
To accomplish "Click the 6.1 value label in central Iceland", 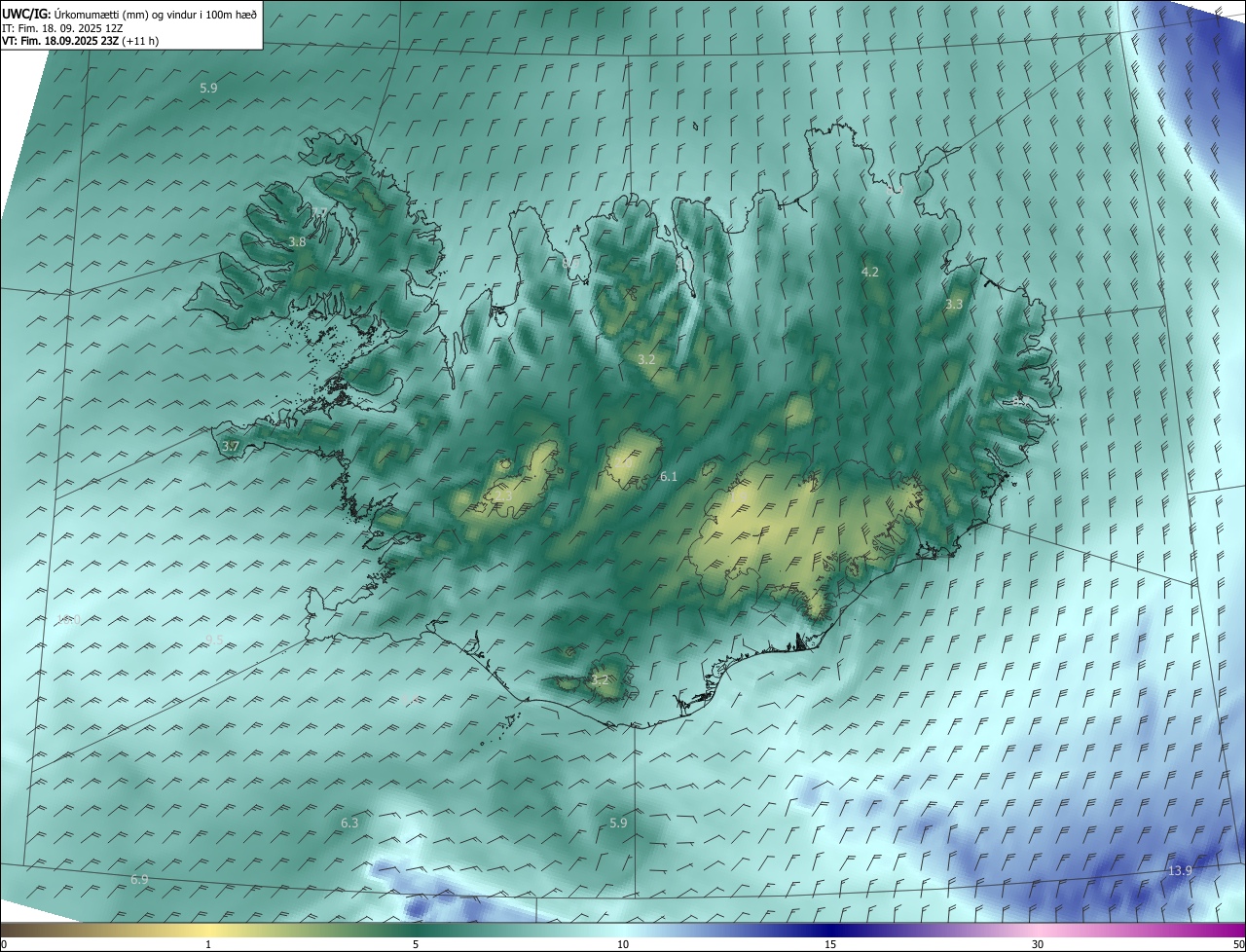I will tap(669, 477).
